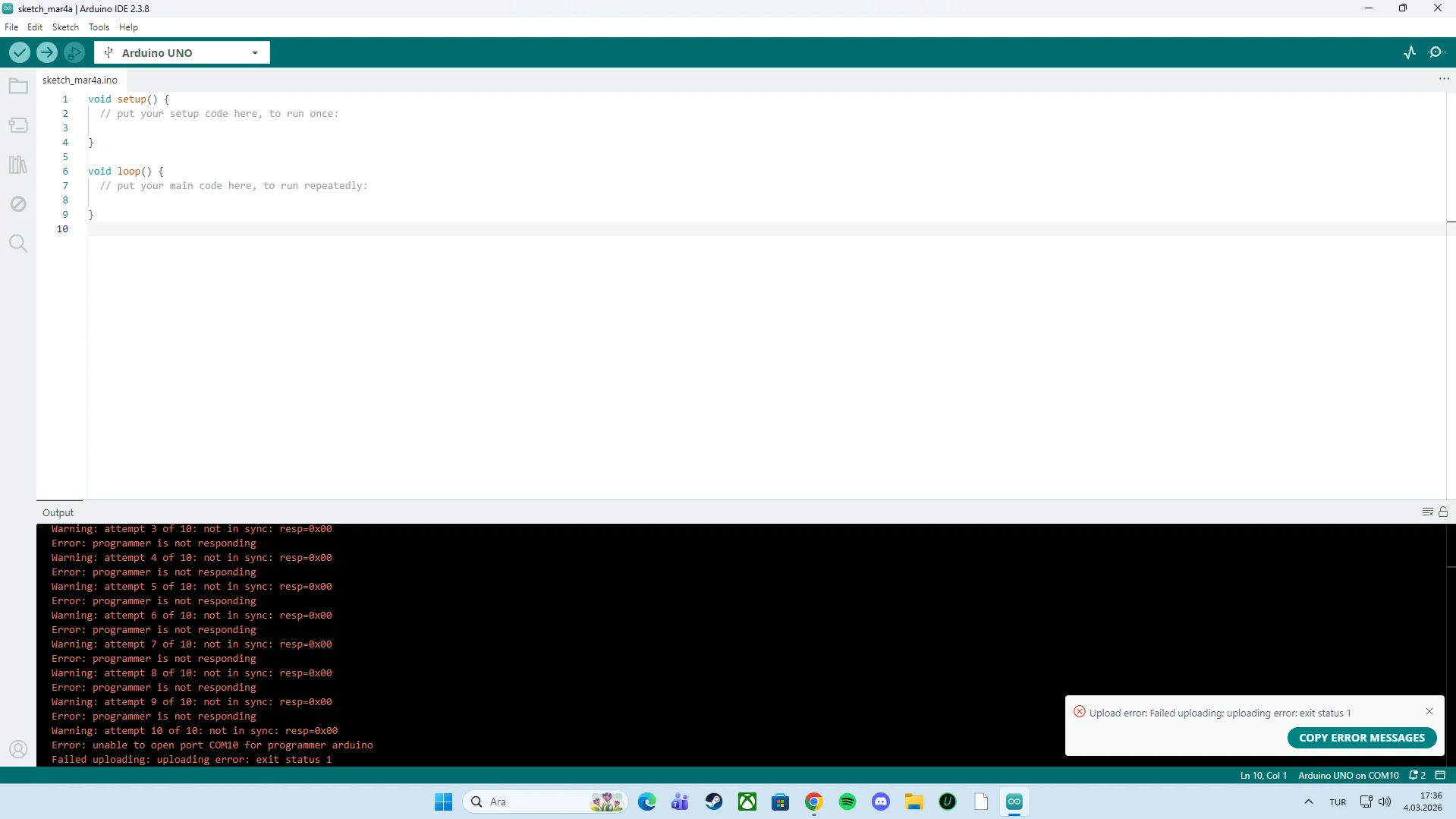This screenshot has height=819, width=1456.
Task: Open Microsoft Edge from the taskbar
Action: click(647, 802)
